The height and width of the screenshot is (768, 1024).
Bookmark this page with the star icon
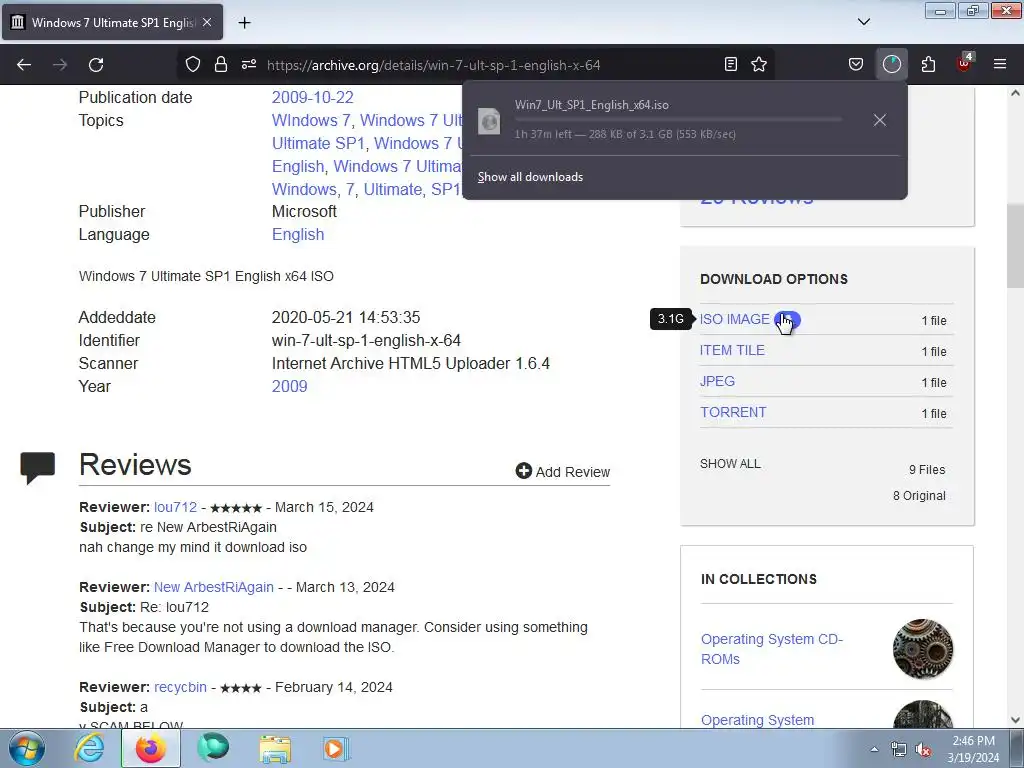coord(759,64)
